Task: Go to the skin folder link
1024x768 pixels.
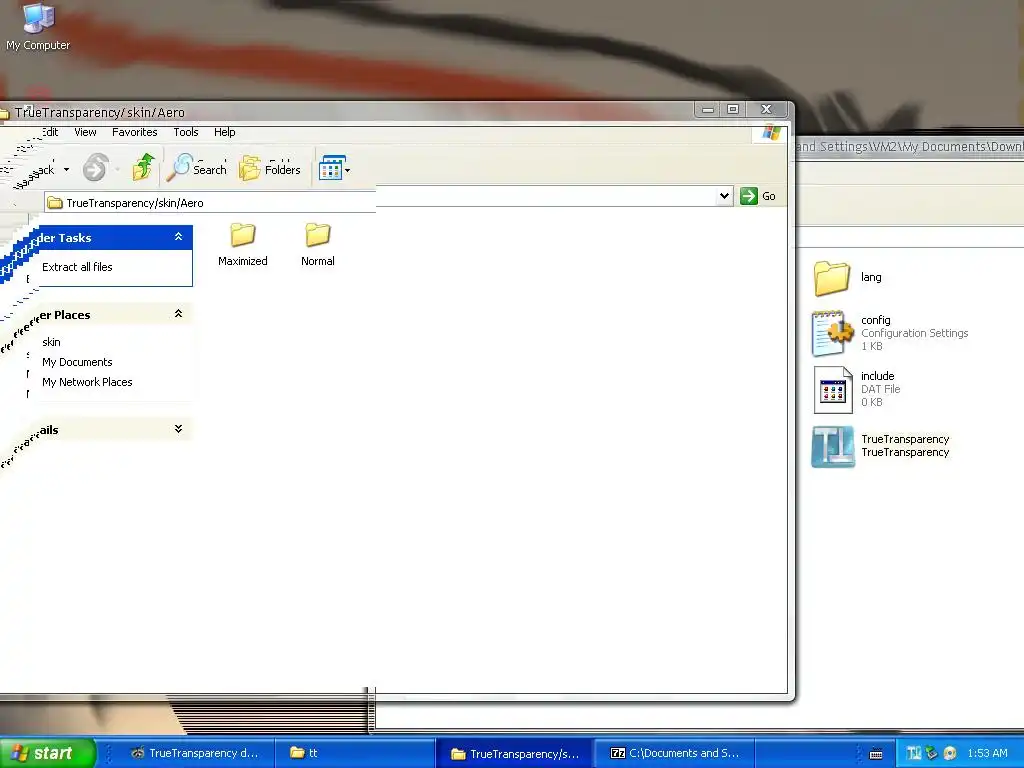Action: pyautogui.click(x=51, y=342)
